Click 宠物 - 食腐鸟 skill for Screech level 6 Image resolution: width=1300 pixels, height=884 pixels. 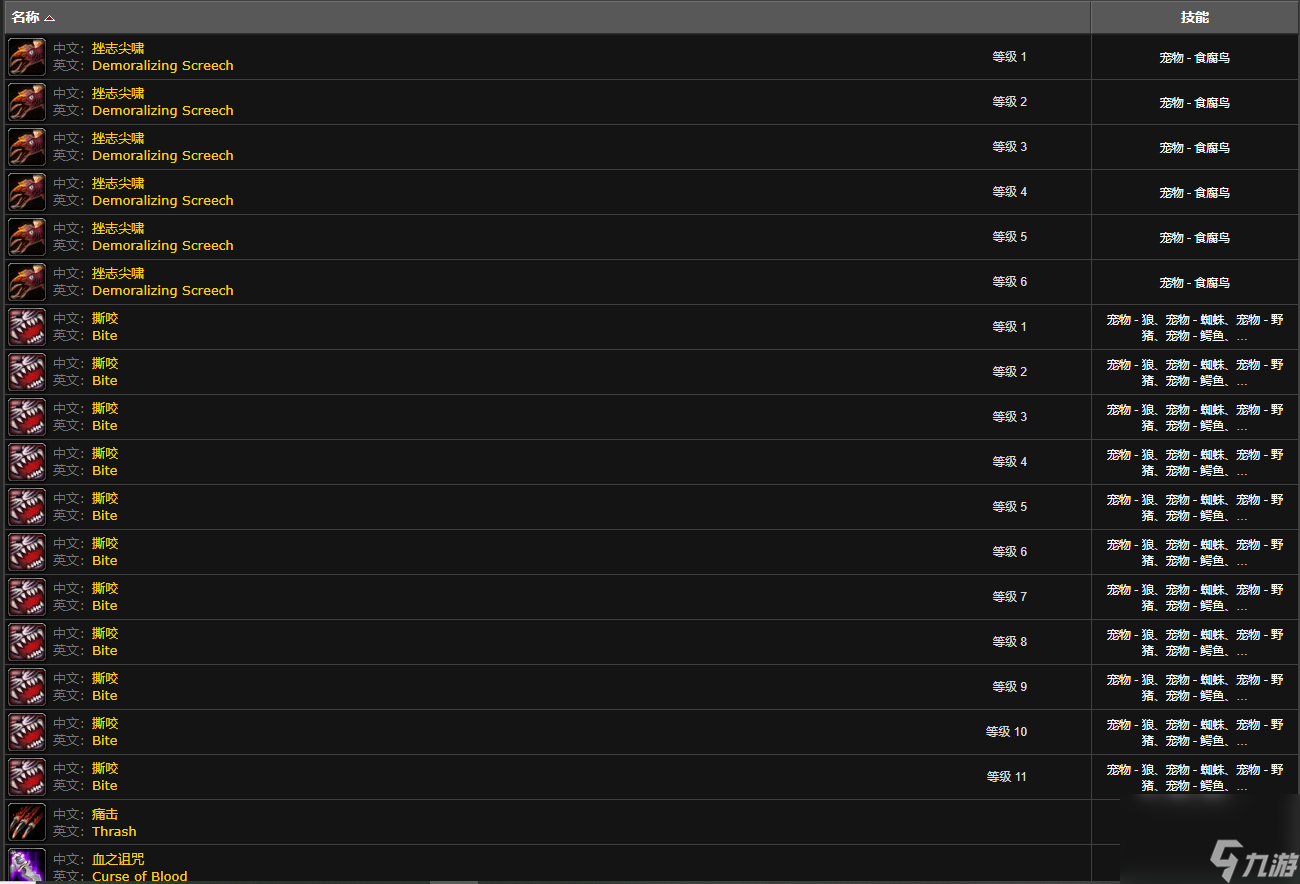pyautogui.click(x=1195, y=283)
